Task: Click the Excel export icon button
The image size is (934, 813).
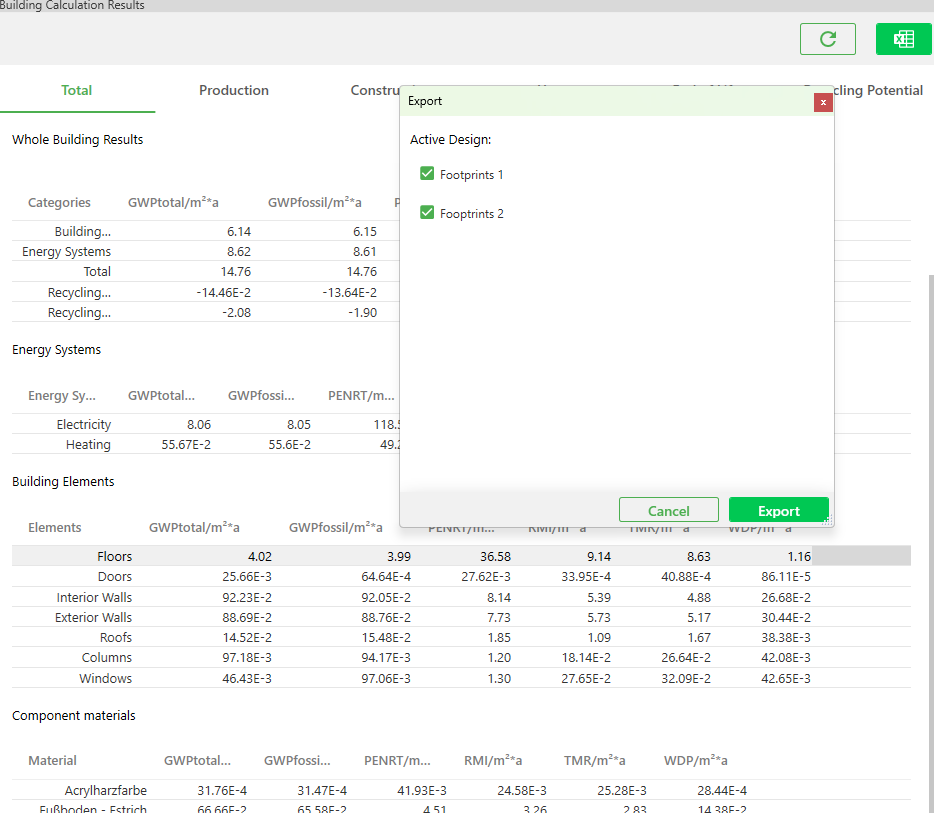Action: [903, 39]
